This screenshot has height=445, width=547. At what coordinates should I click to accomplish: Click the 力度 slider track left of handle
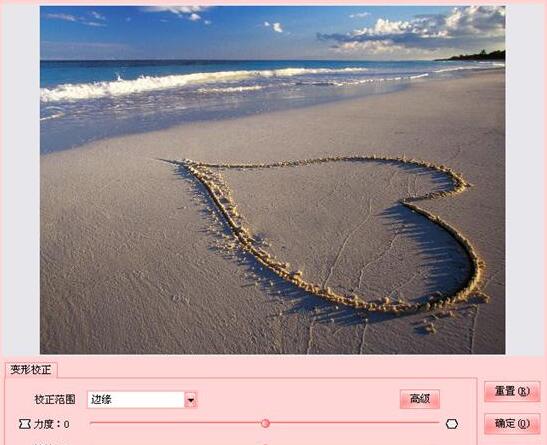point(175,423)
